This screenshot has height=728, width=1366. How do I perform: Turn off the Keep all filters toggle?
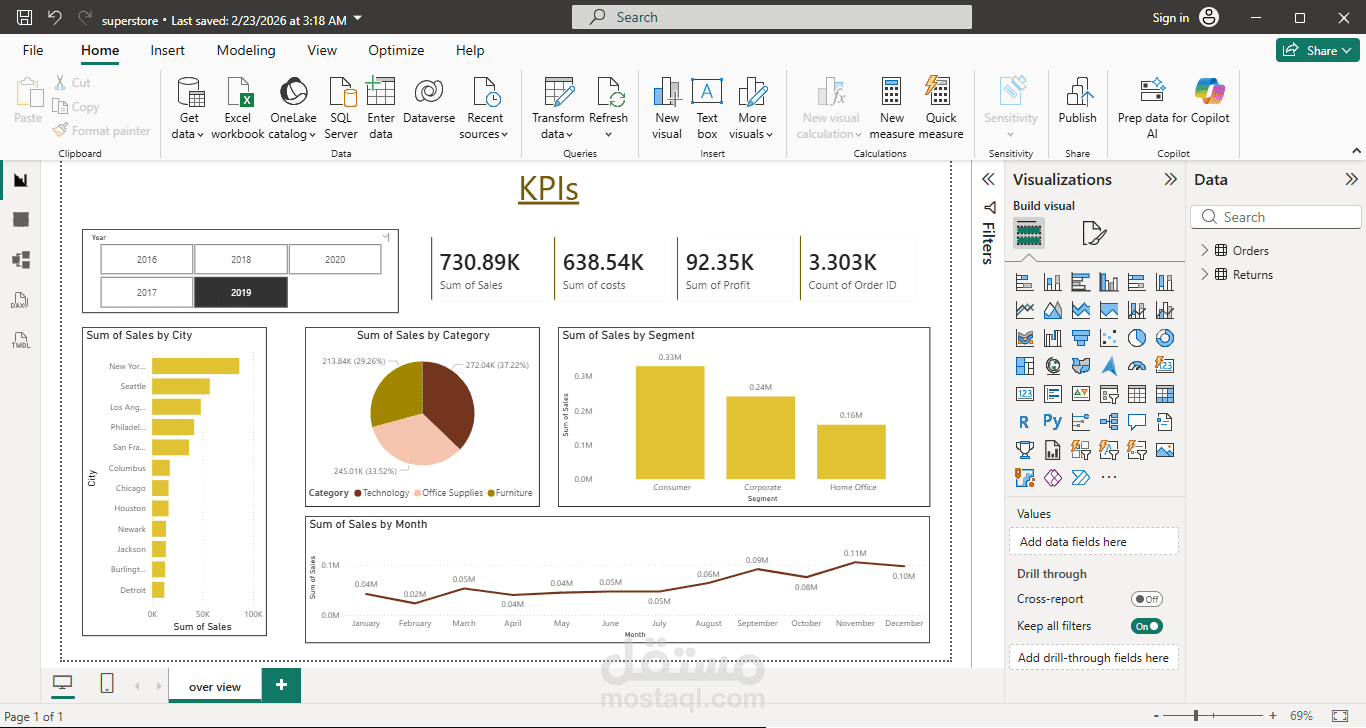pyautogui.click(x=1146, y=625)
